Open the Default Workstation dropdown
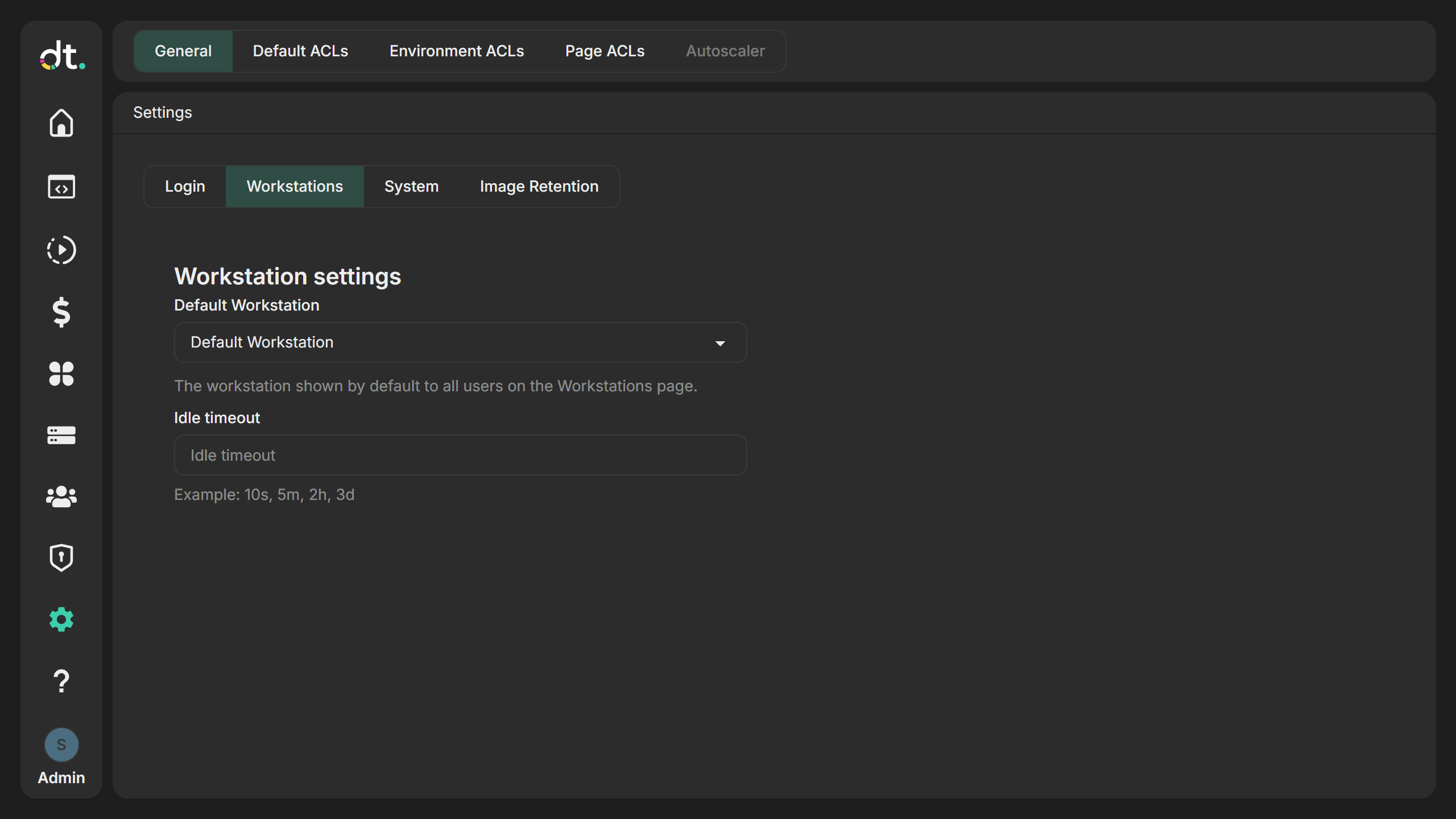 point(460,342)
